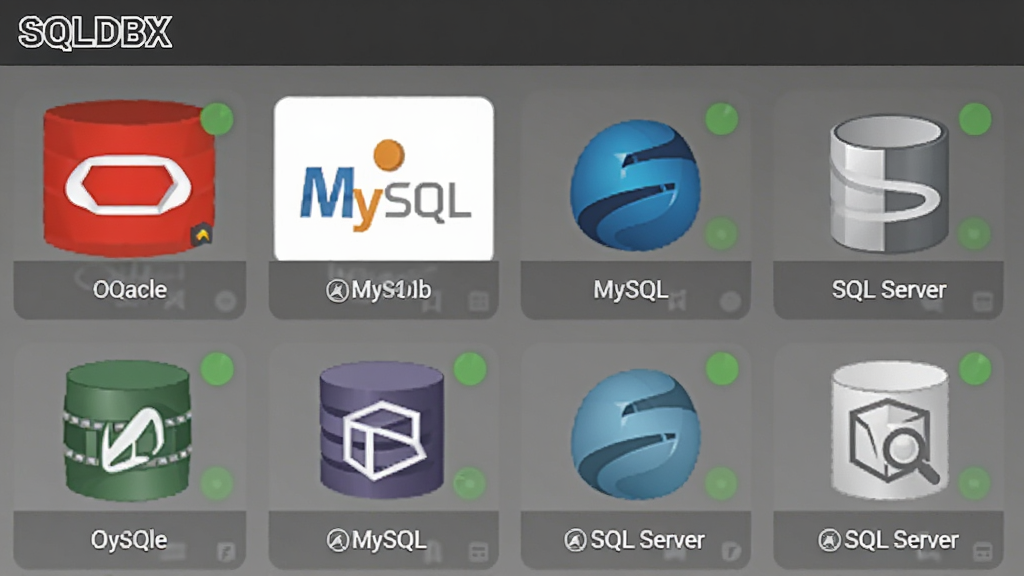Open the light blue sphere SQL Server icon
This screenshot has height=576, width=1024.
pos(635,434)
